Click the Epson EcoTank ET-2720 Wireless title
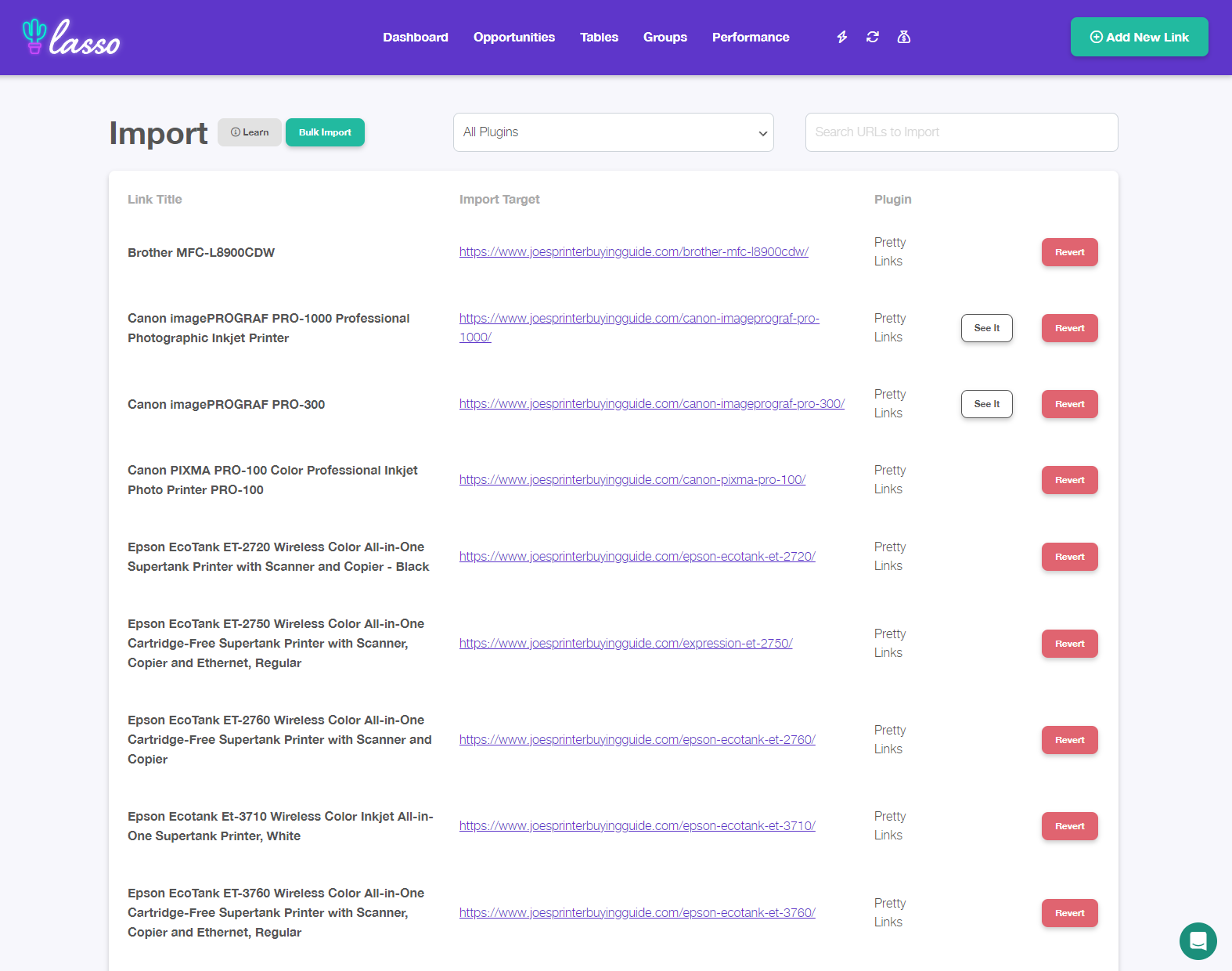 click(279, 557)
